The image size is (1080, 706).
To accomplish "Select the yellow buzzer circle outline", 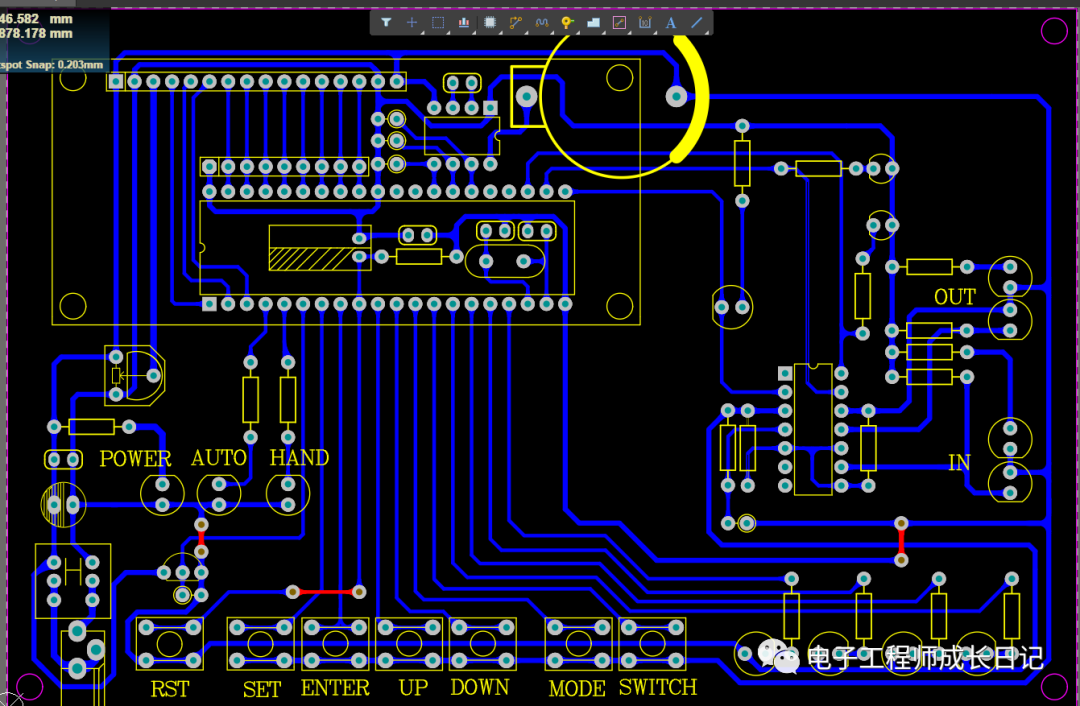I will pos(623,96).
